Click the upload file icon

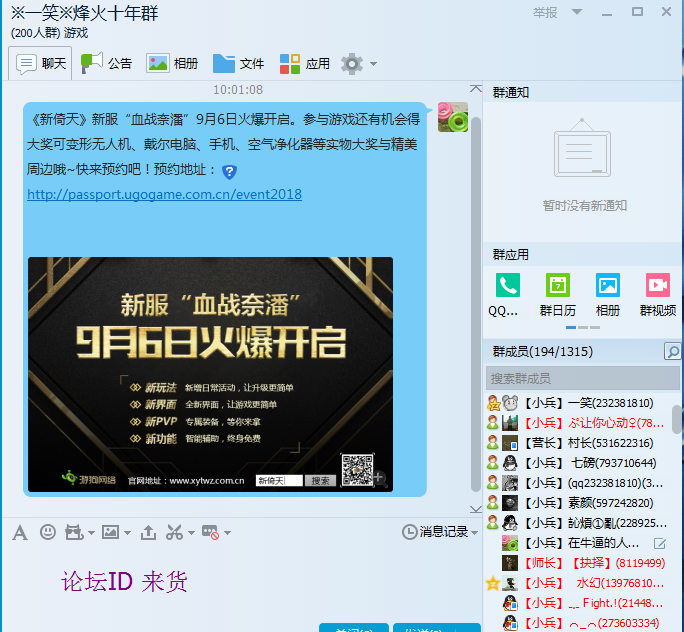(x=148, y=533)
